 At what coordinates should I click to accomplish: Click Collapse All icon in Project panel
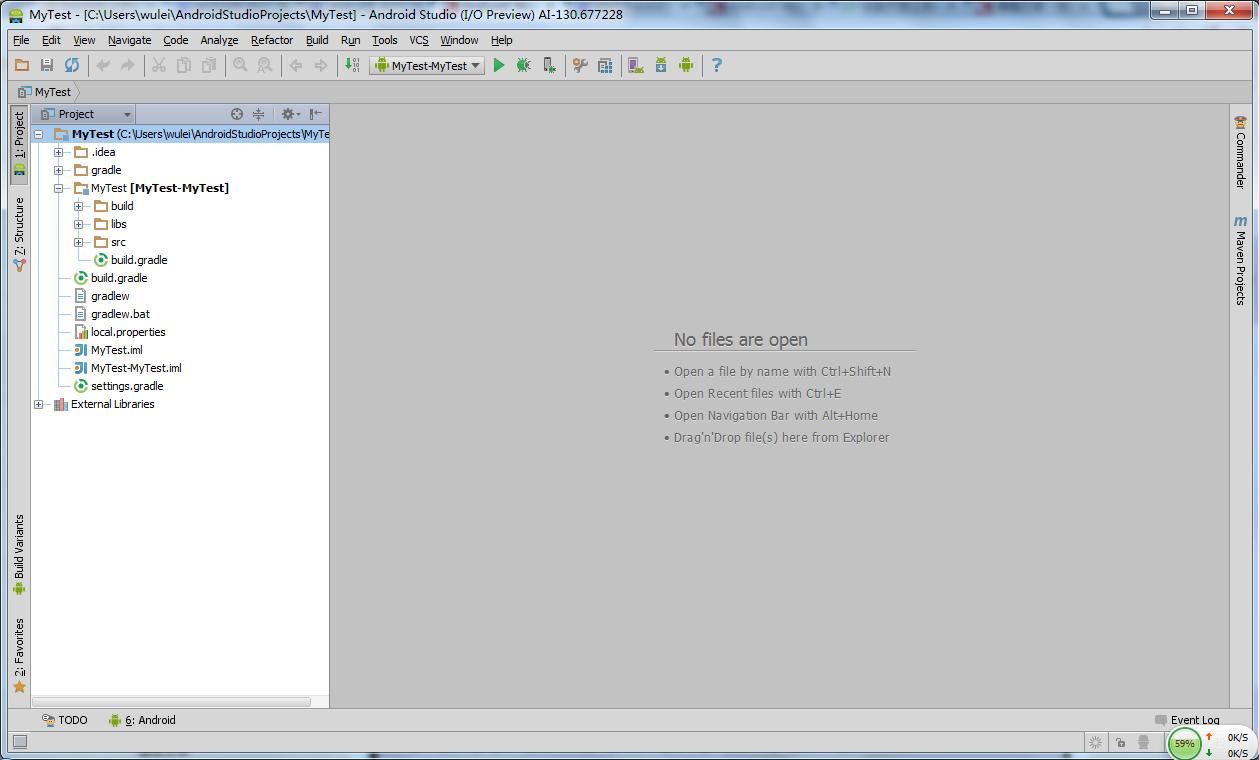(259, 114)
